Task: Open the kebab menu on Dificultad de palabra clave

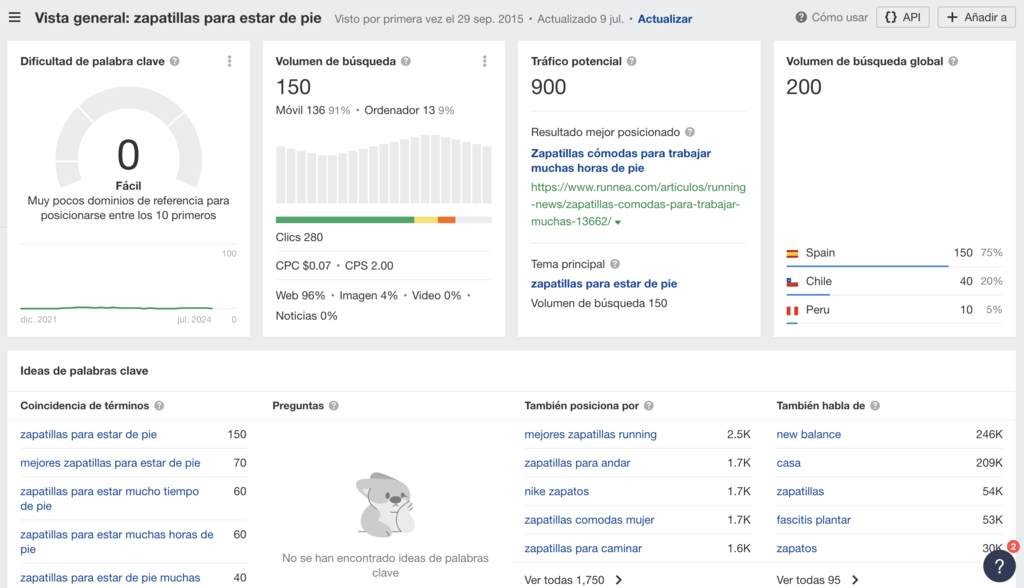Action: (x=229, y=60)
